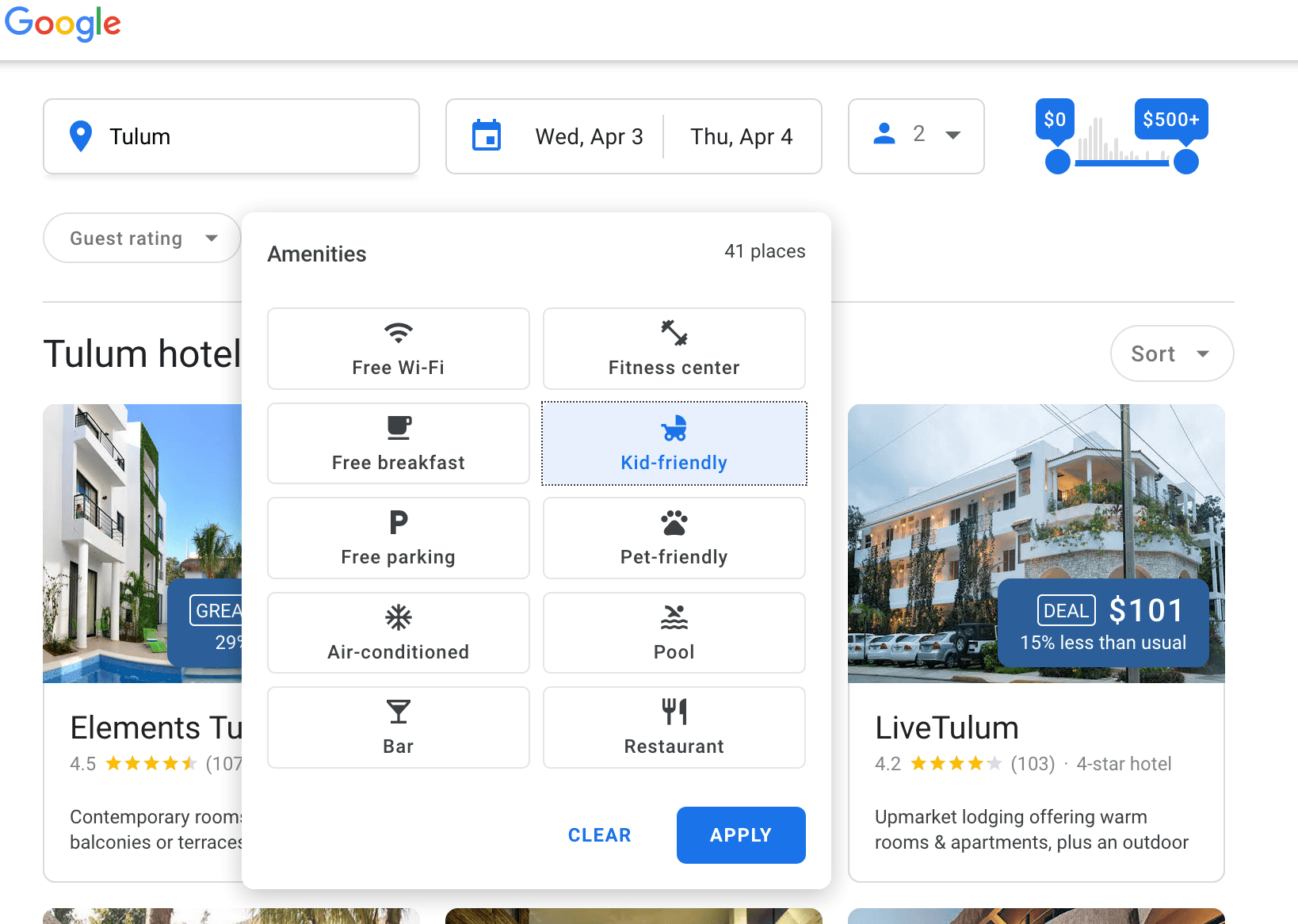
Task: Click the $500+ price label bubble
Action: (x=1171, y=120)
